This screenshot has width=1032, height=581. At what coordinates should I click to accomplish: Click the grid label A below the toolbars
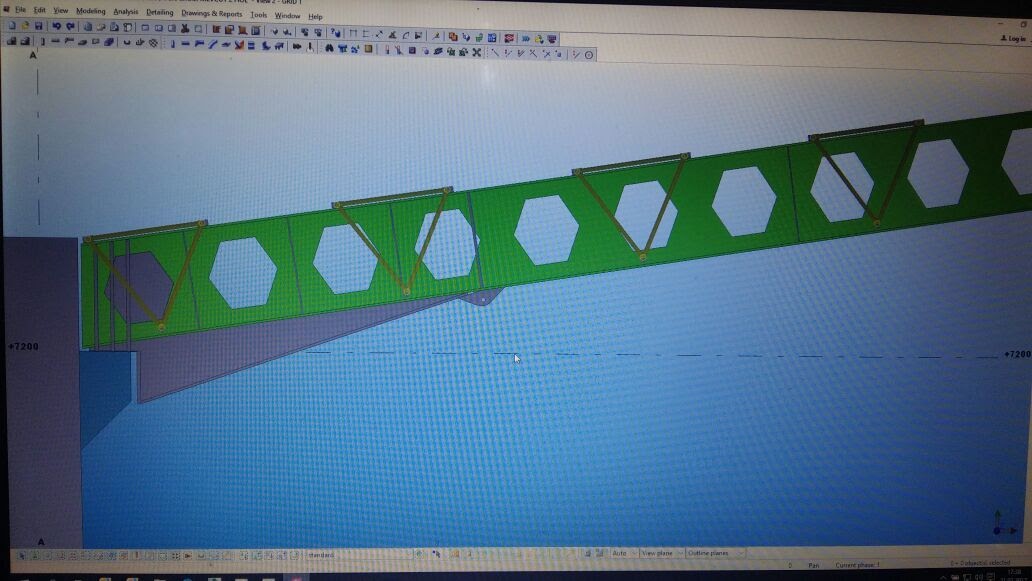(x=33, y=55)
